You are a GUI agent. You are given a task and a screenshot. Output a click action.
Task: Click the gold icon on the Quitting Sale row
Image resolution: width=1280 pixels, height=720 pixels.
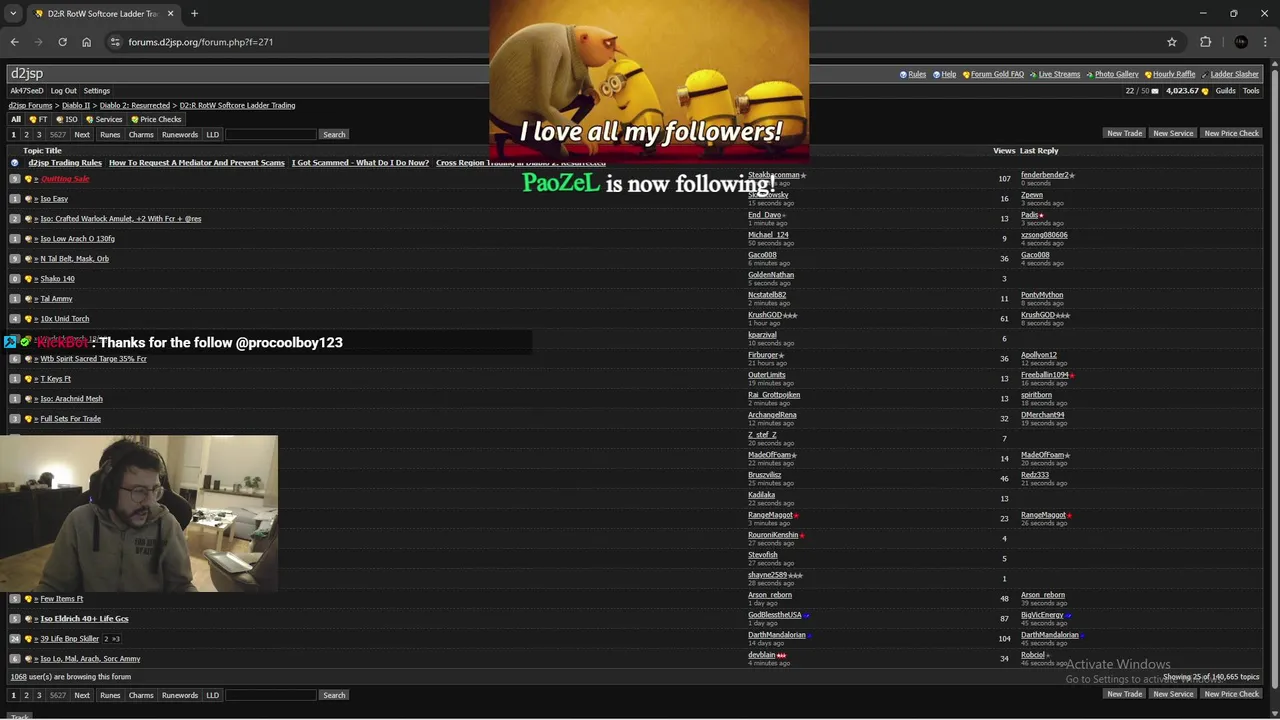(x=28, y=179)
